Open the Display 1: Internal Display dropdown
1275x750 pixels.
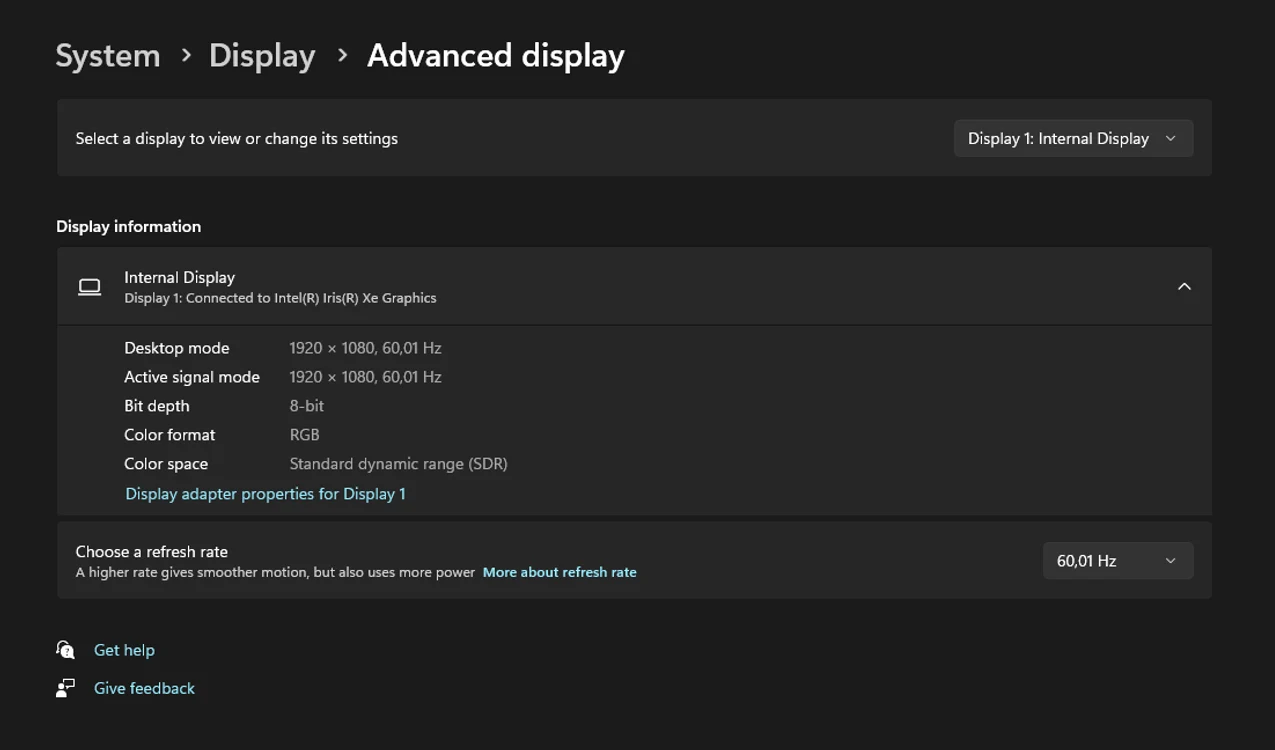click(1073, 139)
